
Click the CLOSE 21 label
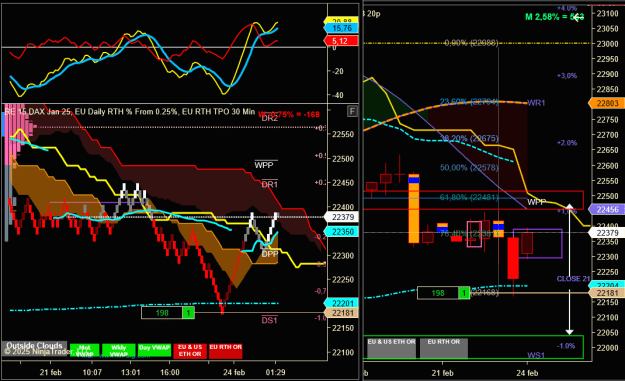click(573, 279)
